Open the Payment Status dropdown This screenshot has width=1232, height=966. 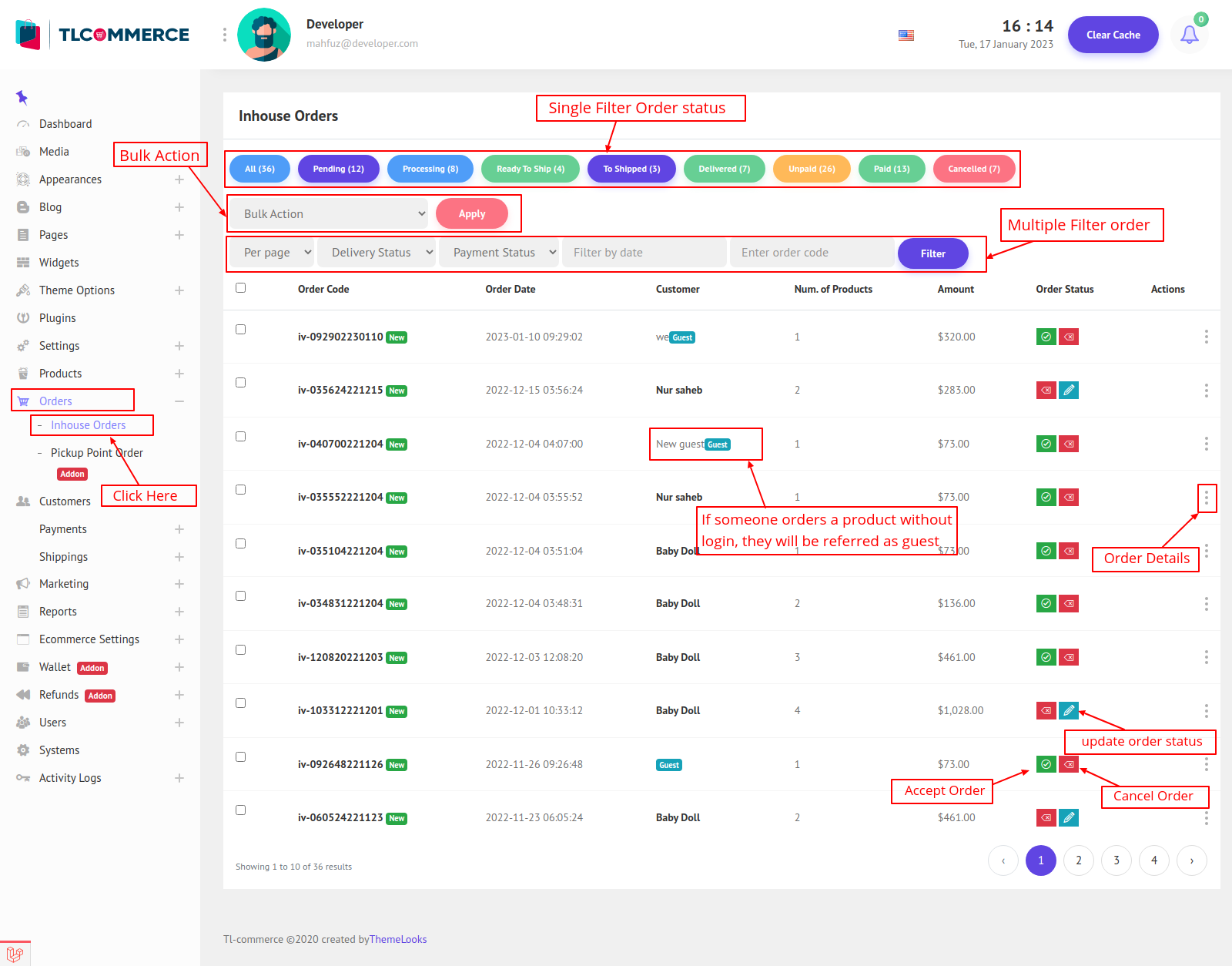499,253
